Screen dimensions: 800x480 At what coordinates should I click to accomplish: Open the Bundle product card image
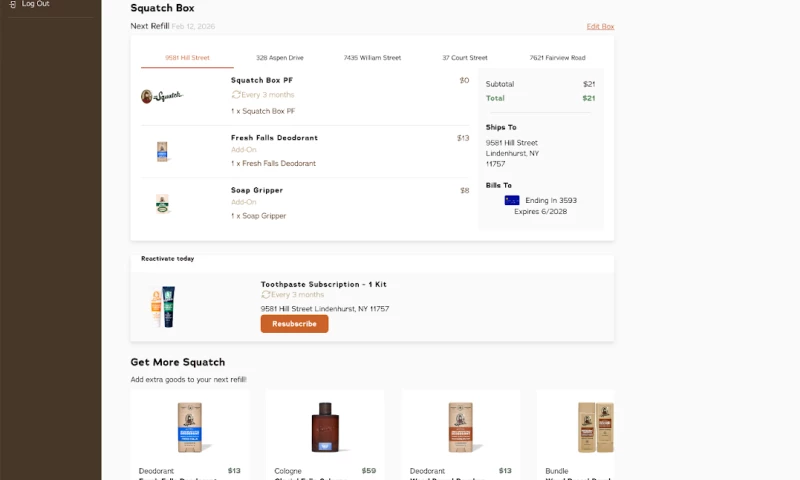(595, 427)
